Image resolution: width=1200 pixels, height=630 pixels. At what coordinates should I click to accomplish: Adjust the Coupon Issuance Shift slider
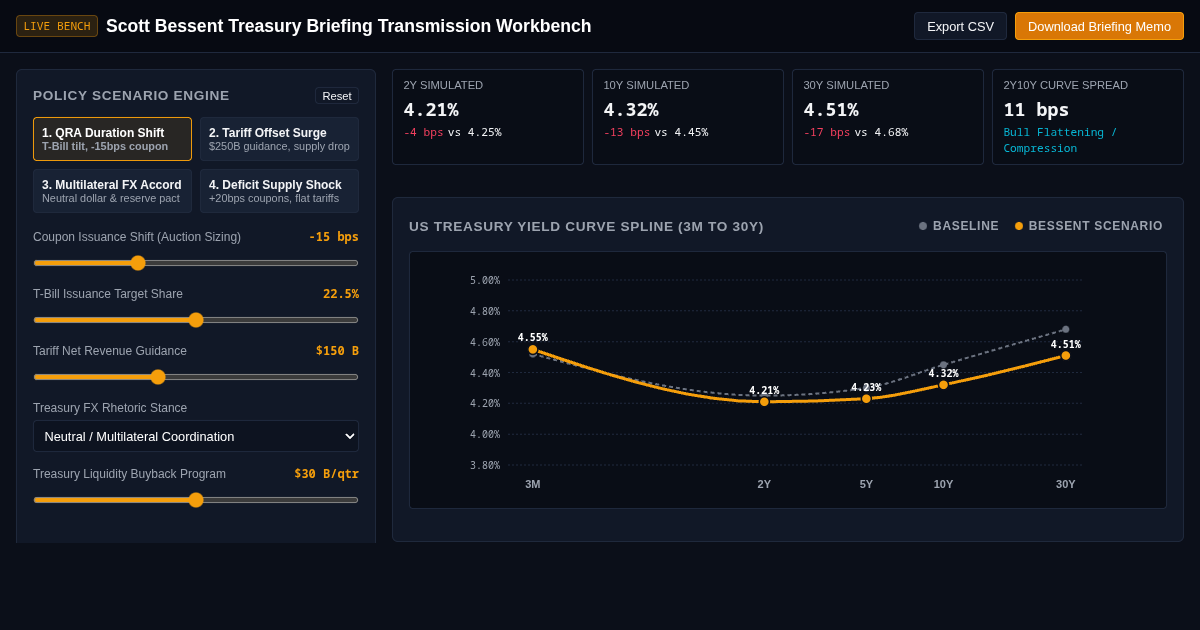coord(196,263)
